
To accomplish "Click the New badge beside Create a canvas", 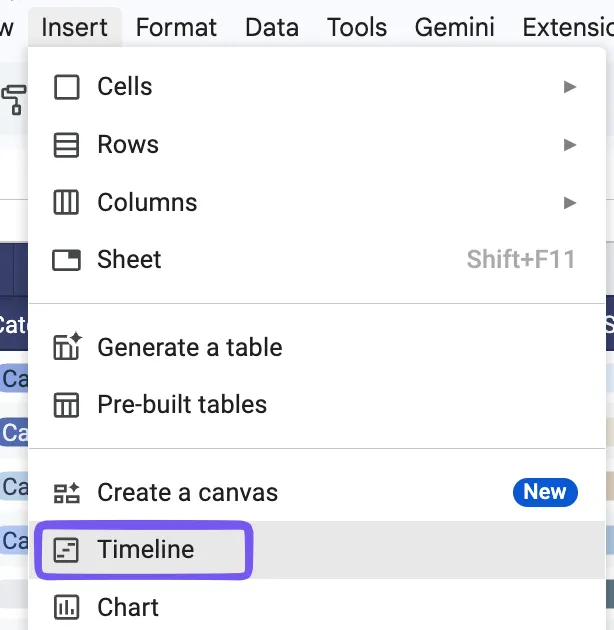I will [545, 492].
